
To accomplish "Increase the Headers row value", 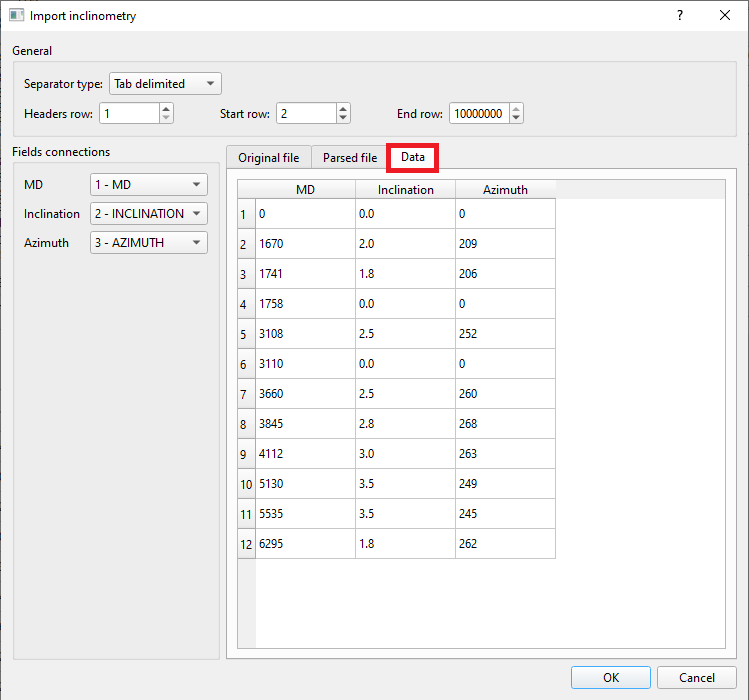I will click(166, 109).
